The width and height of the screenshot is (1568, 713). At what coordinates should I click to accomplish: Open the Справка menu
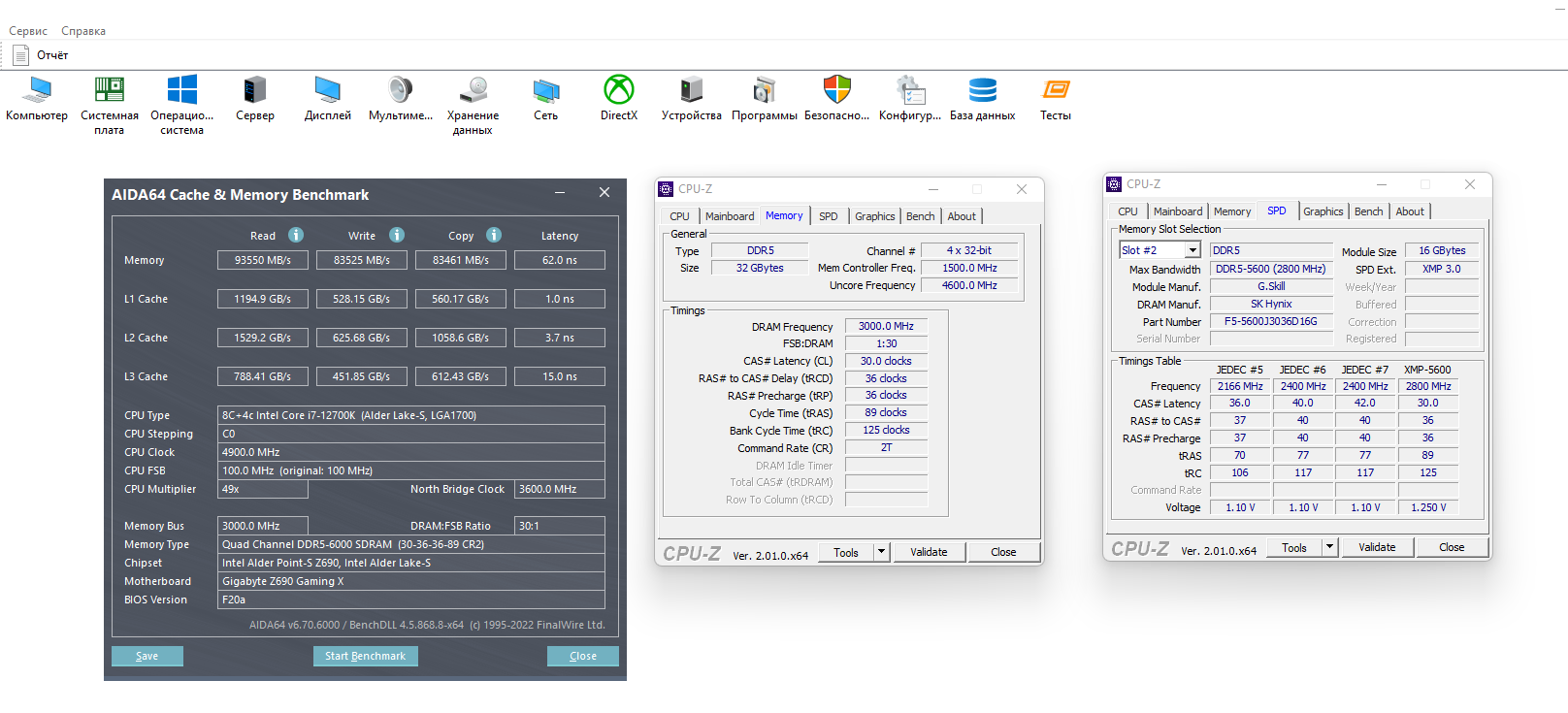(x=83, y=31)
